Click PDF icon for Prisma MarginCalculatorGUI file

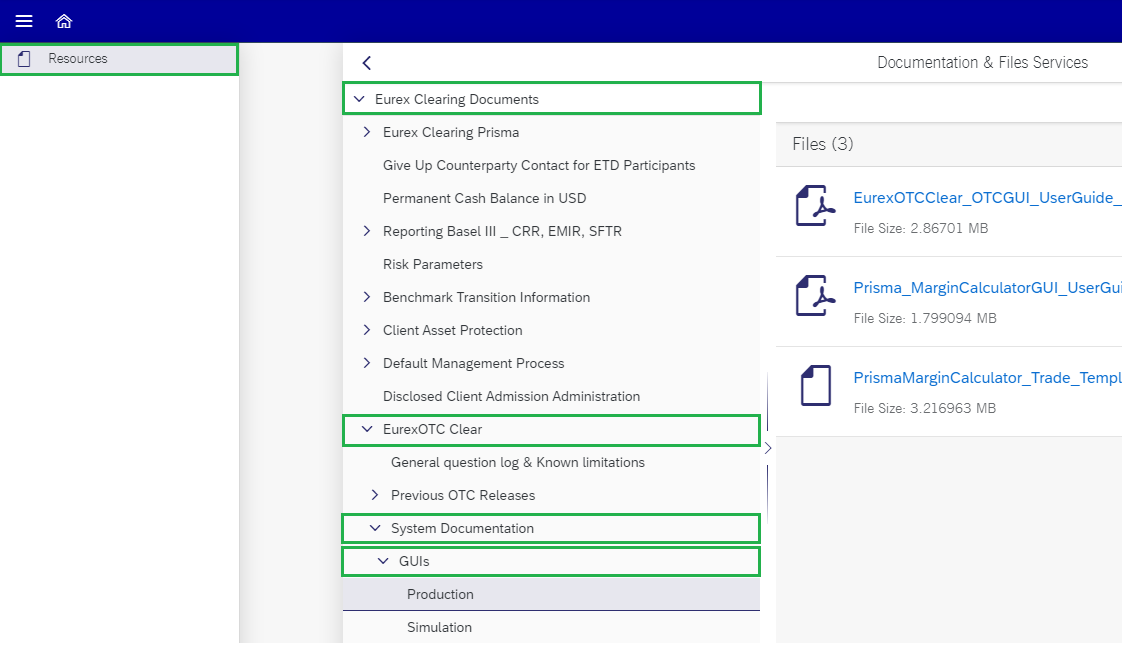(x=815, y=296)
